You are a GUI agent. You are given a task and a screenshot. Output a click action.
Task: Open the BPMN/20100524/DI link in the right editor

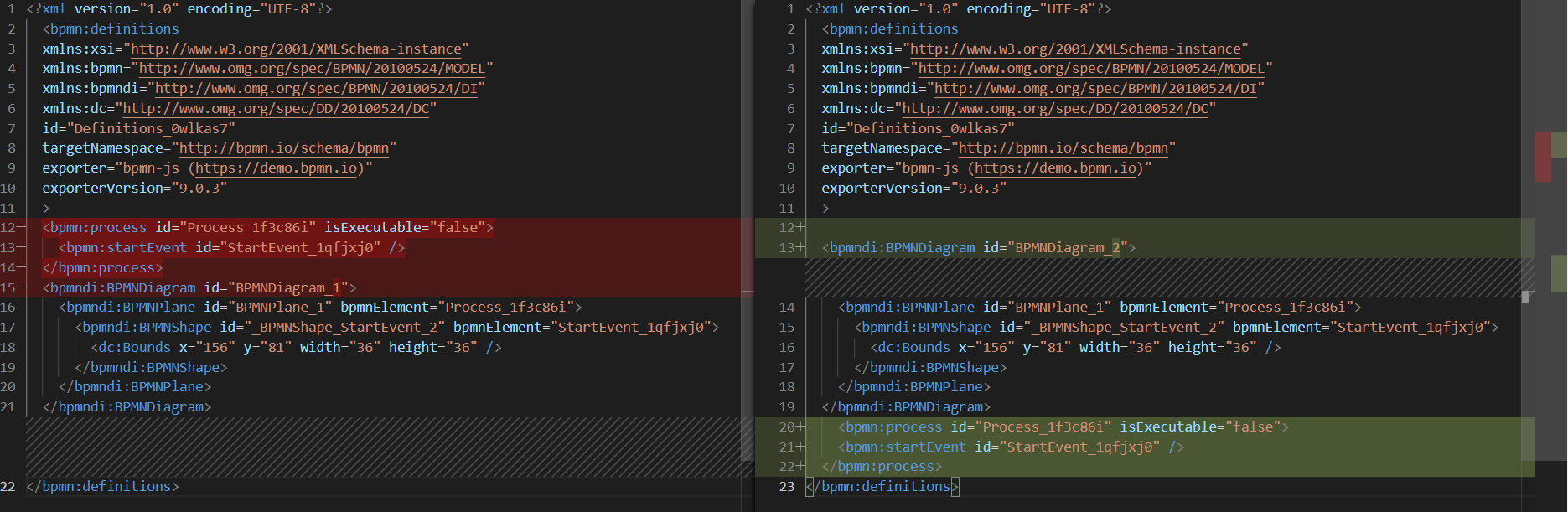(x=1095, y=88)
